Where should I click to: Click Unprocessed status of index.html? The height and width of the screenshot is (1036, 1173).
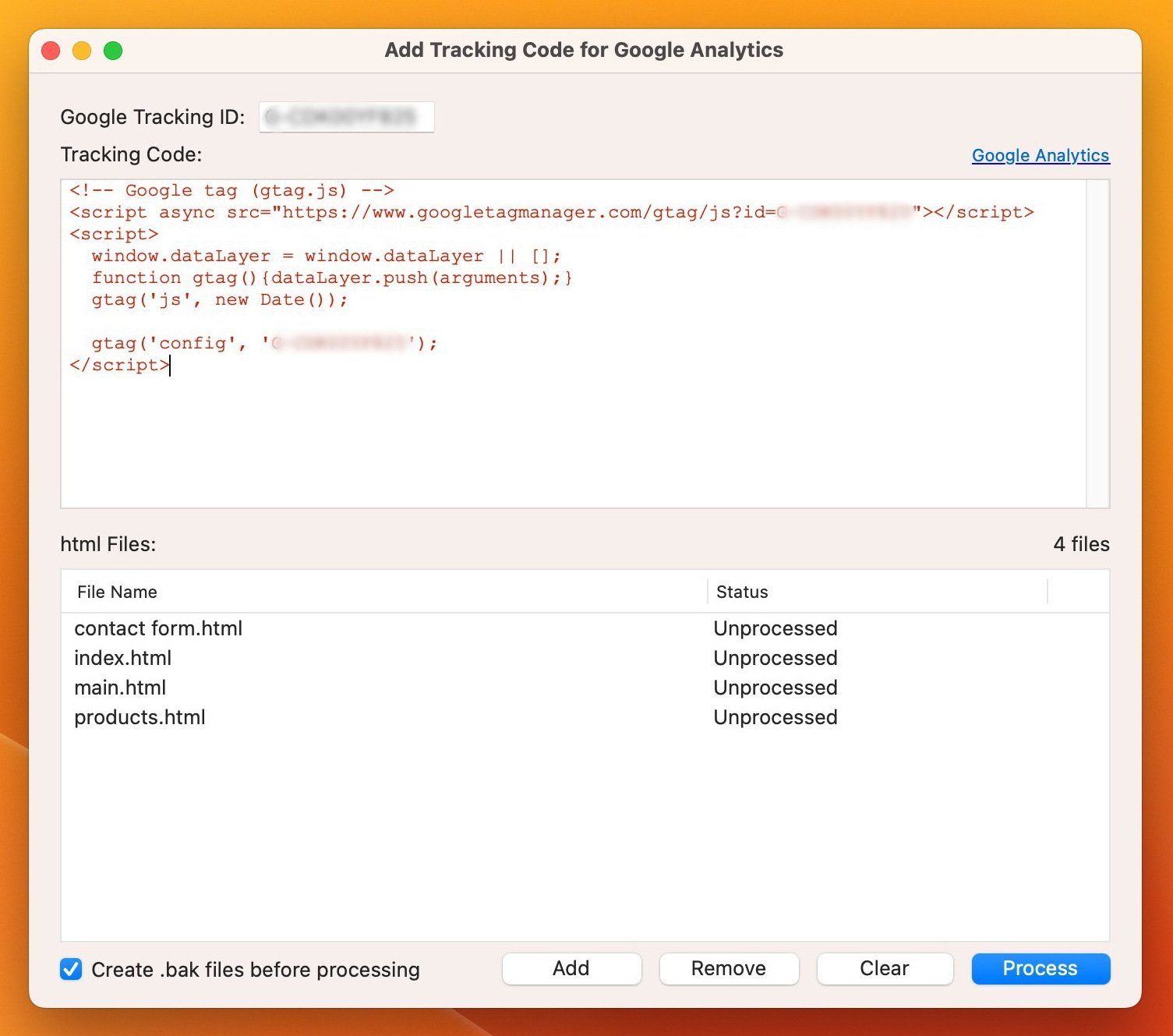point(776,658)
